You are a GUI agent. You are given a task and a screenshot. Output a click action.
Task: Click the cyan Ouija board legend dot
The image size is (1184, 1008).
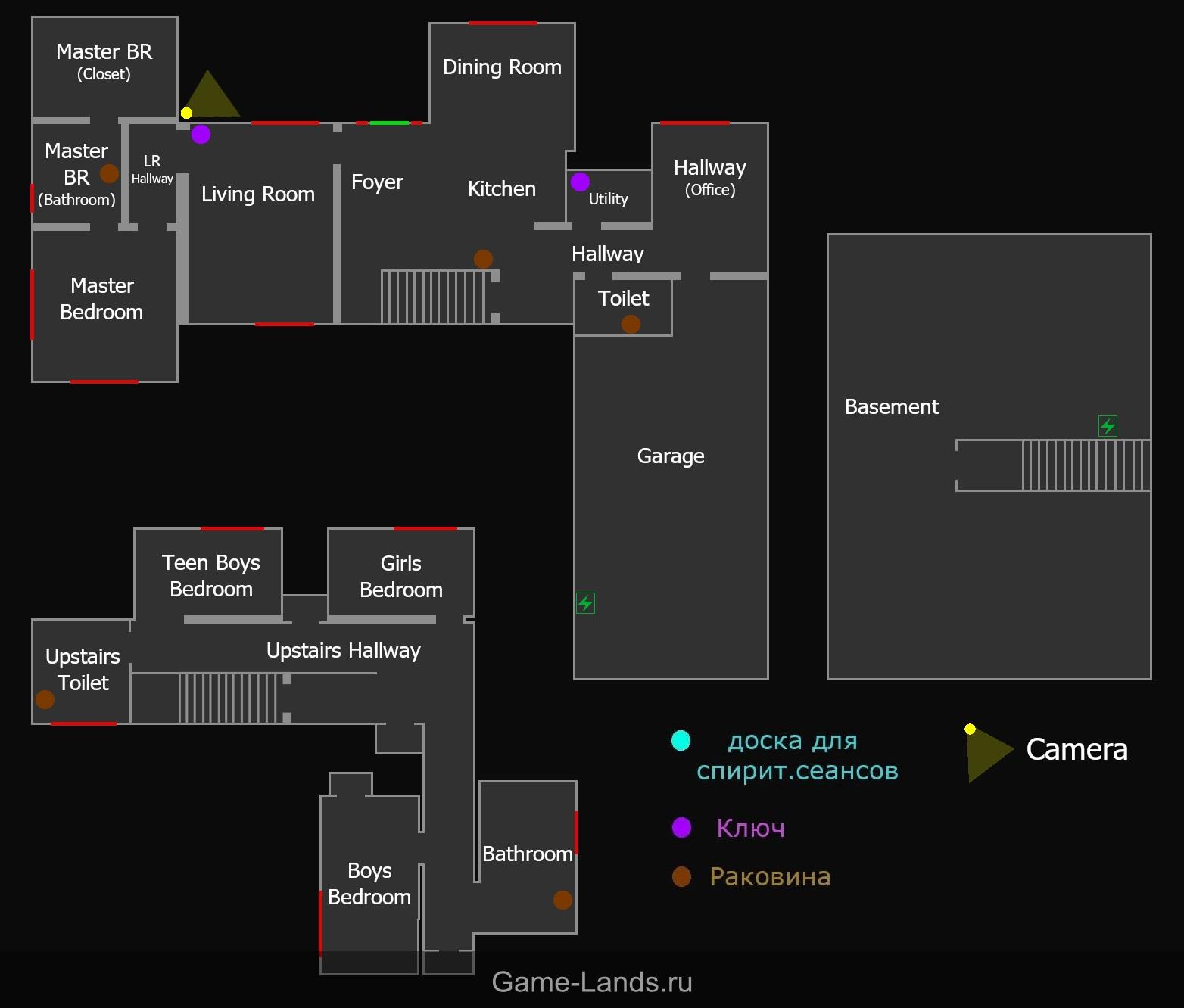tap(681, 740)
